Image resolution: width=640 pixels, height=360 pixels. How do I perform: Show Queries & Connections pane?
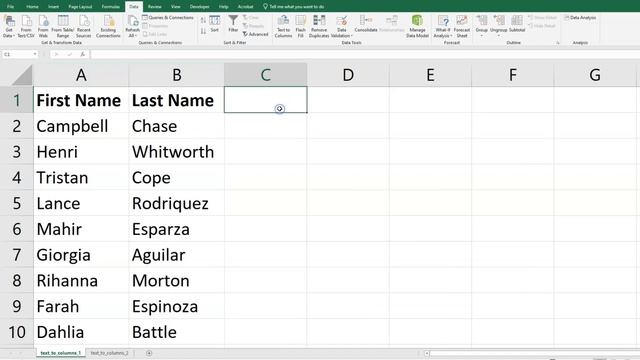[x=168, y=18]
